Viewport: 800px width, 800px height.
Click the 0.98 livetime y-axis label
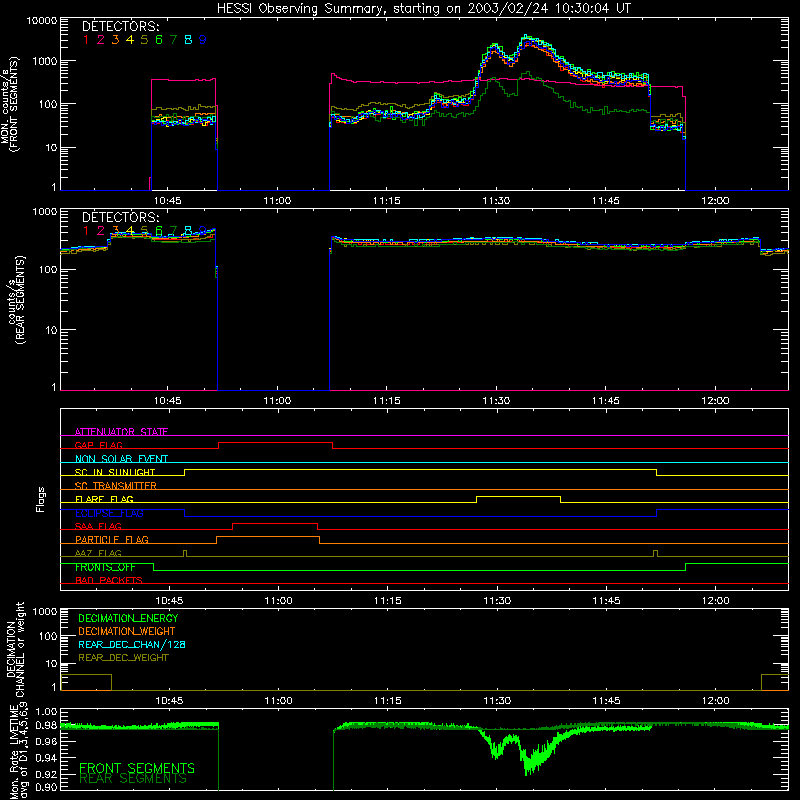pos(46,726)
